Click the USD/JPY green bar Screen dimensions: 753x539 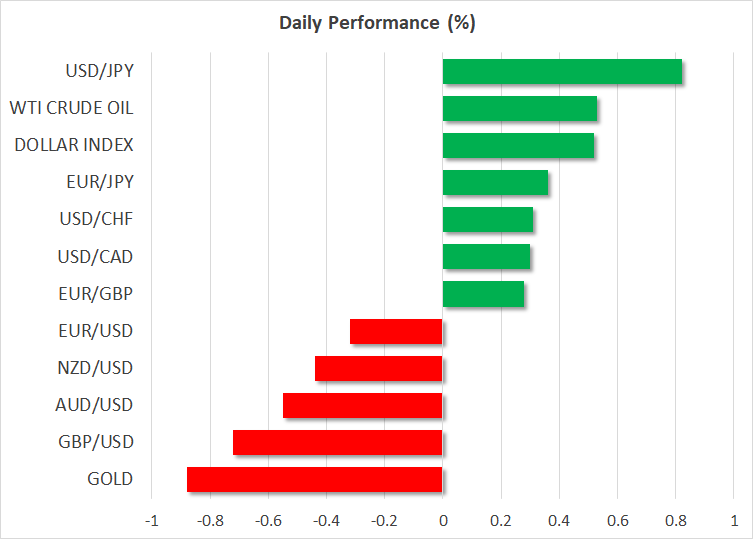[561, 71]
